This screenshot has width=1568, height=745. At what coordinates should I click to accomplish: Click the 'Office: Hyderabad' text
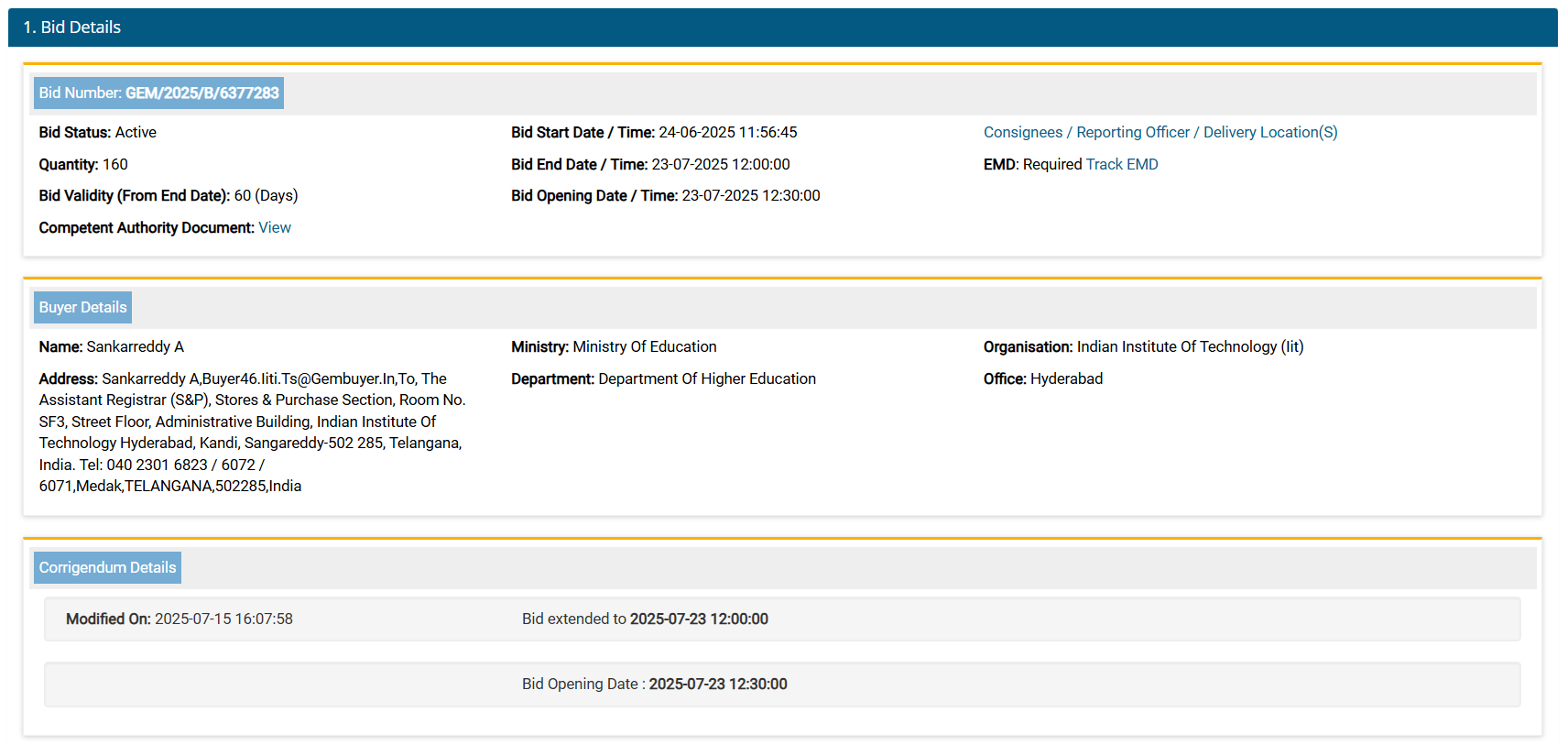[1043, 378]
